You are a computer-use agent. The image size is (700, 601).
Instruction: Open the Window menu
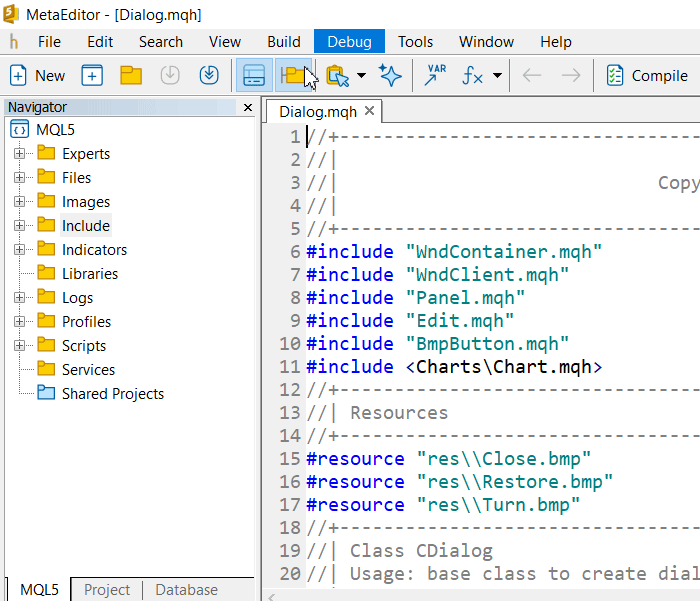(x=486, y=42)
